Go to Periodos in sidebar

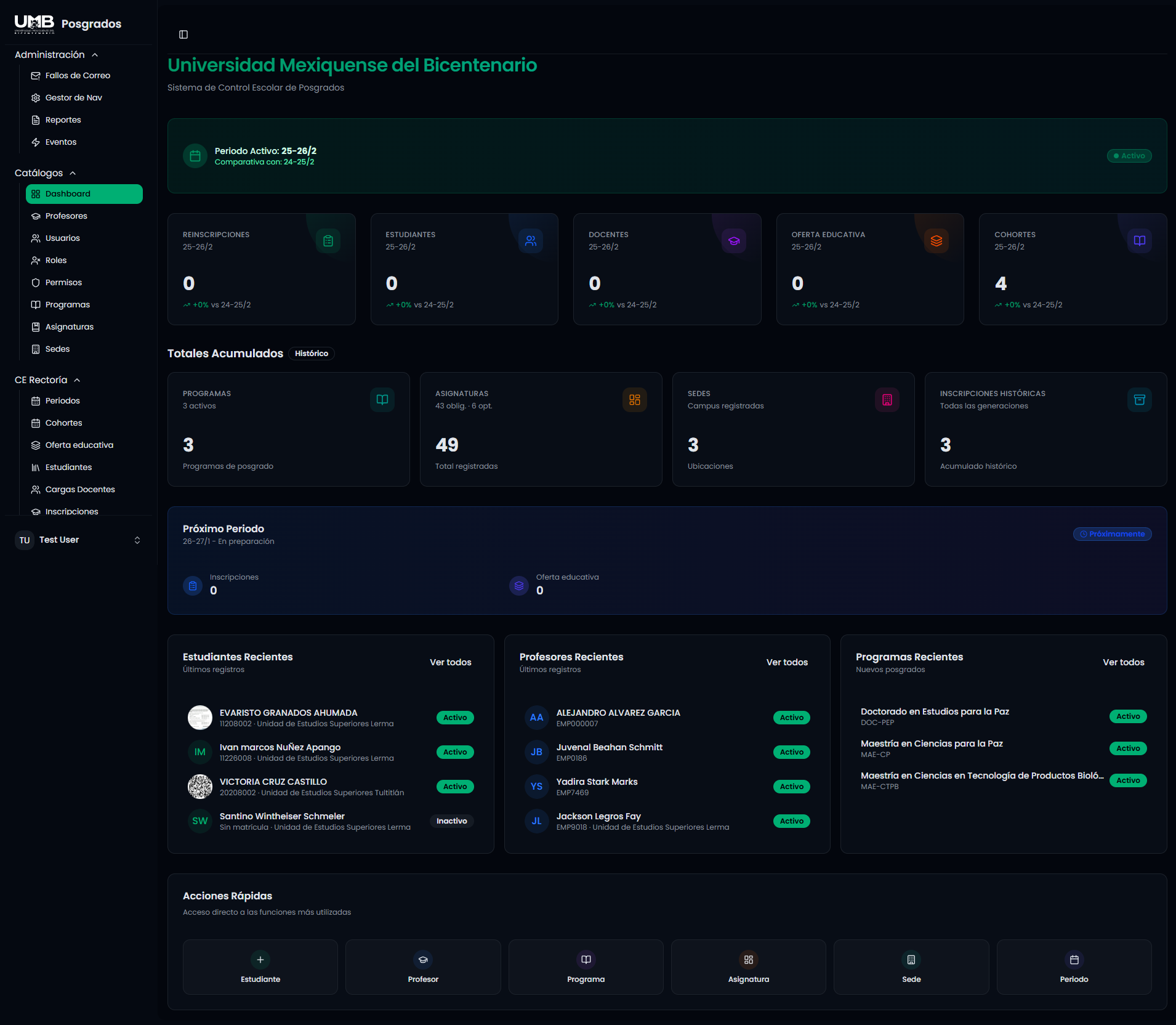[84, 401]
